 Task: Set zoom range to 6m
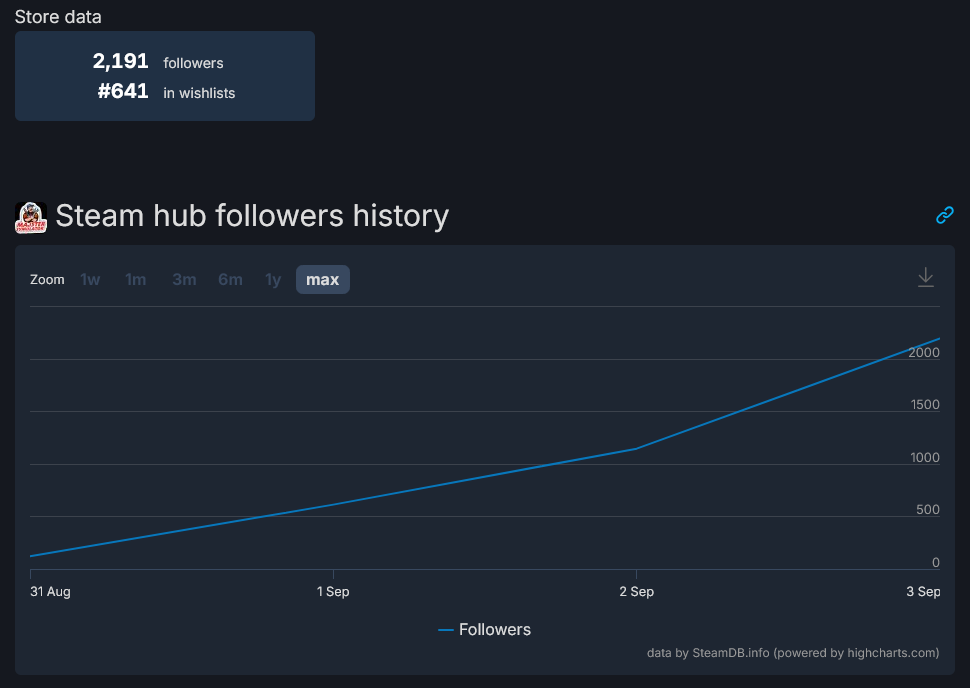point(230,280)
